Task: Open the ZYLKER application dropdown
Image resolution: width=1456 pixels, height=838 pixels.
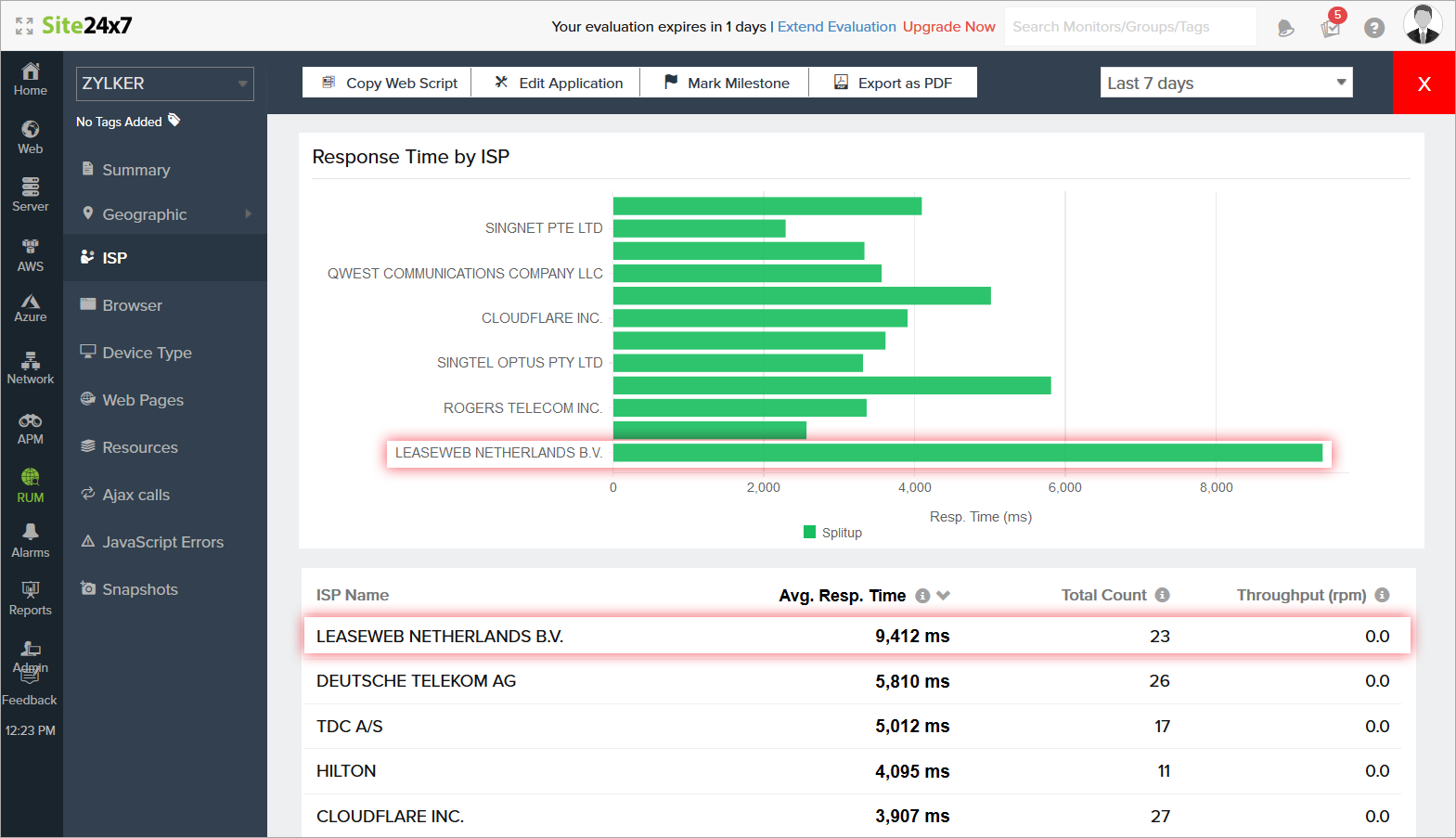Action: pos(164,84)
